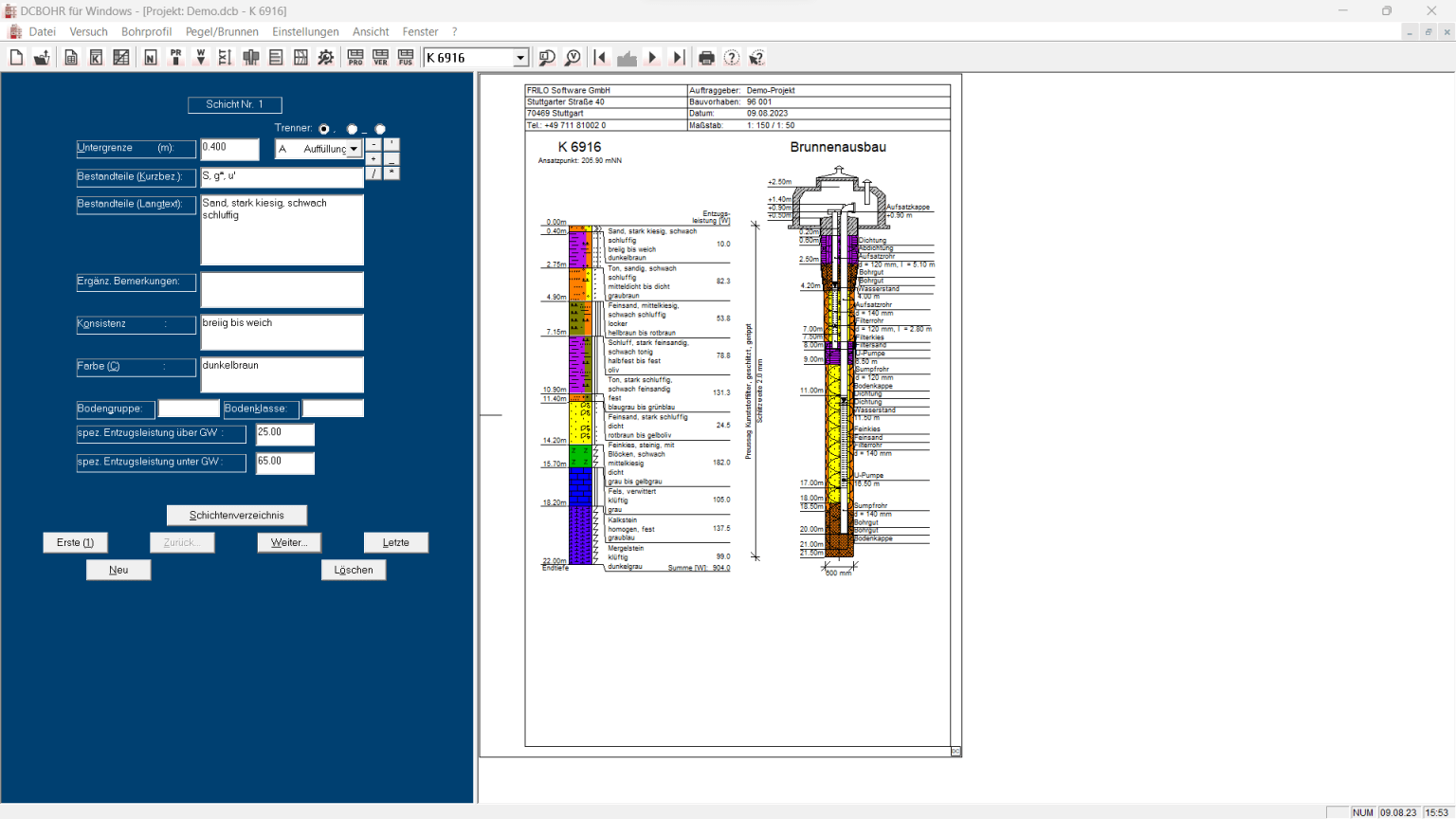This screenshot has width=1456, height=819.
Task: Click the Entzugsleistung unter GW field 65.00
Action: (x=285, y=463)
